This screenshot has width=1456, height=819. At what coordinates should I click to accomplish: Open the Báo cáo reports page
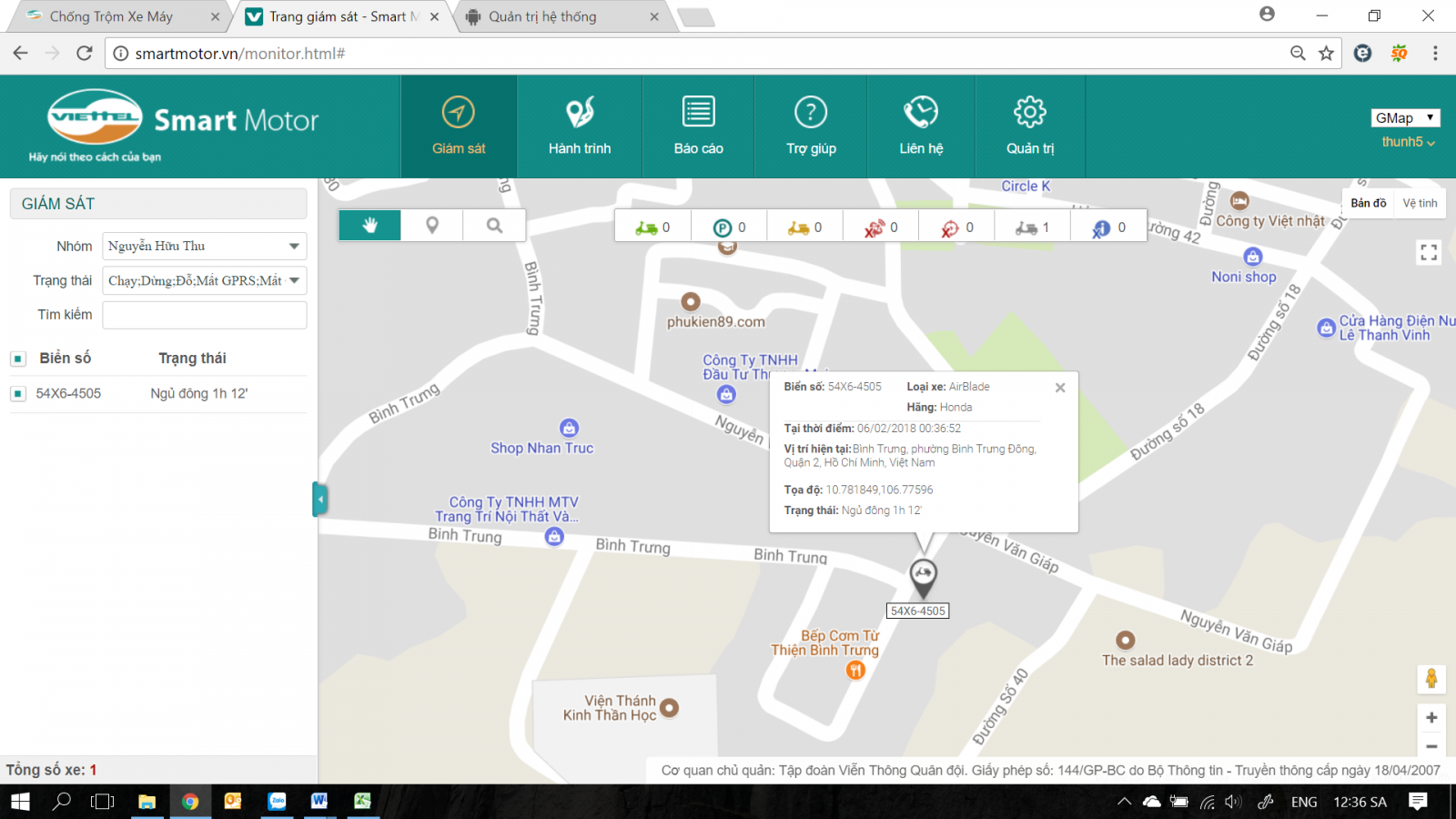[x=698, y=126]
